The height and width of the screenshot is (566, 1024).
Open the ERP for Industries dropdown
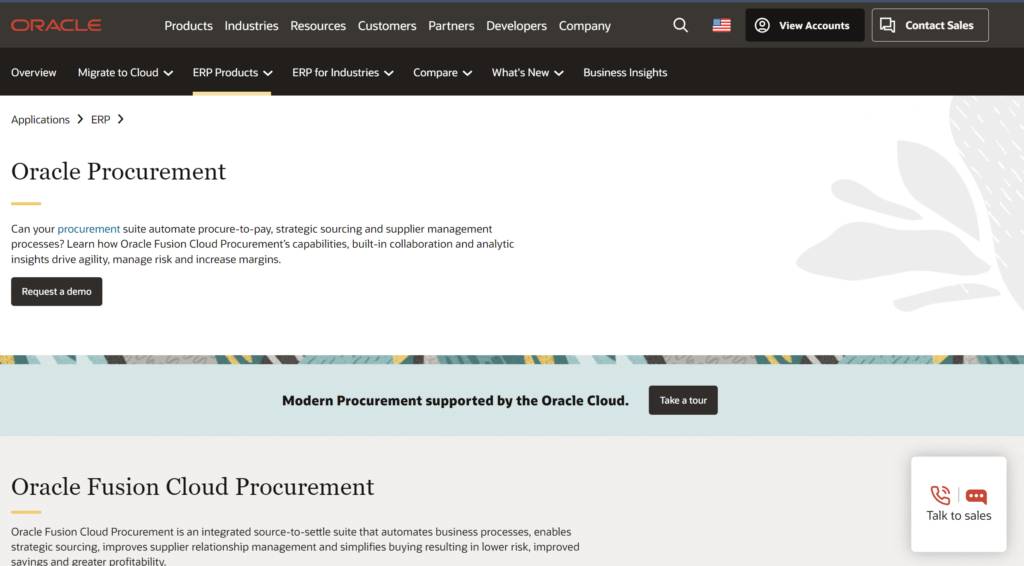[x=342, y=73]
